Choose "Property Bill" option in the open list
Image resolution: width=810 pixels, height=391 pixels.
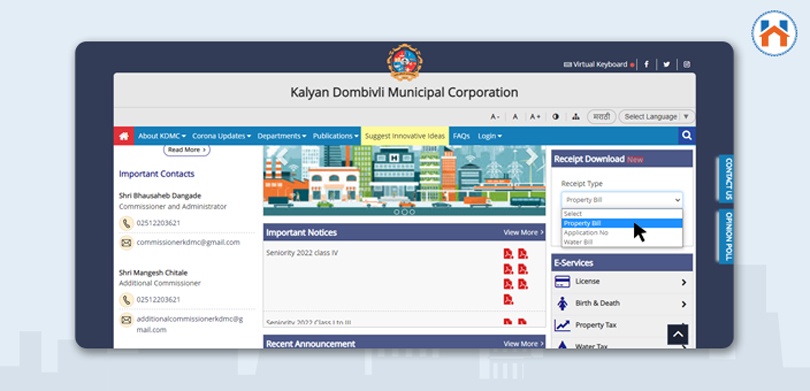click(621, 223)
